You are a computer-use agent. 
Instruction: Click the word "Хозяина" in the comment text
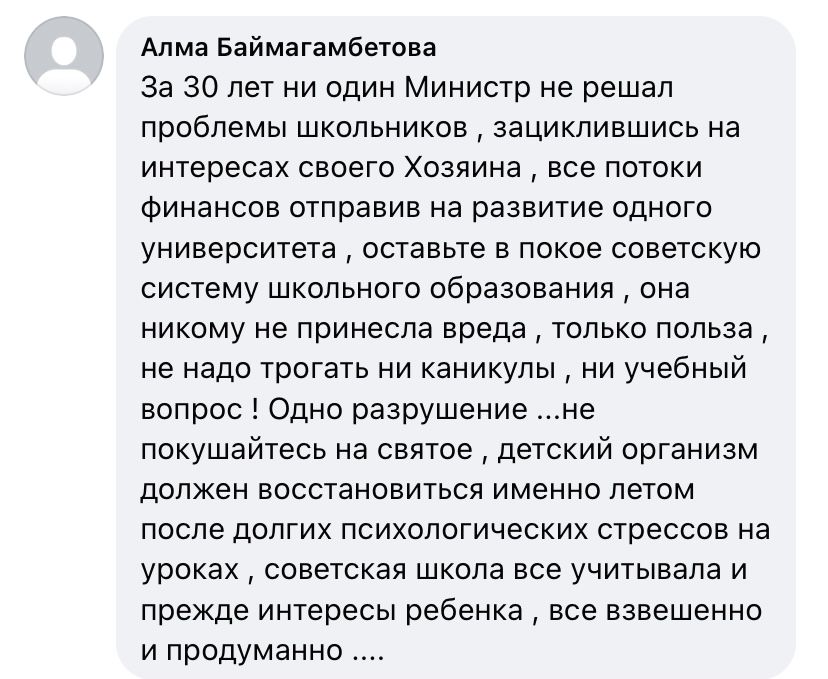[x=463, y=168]
